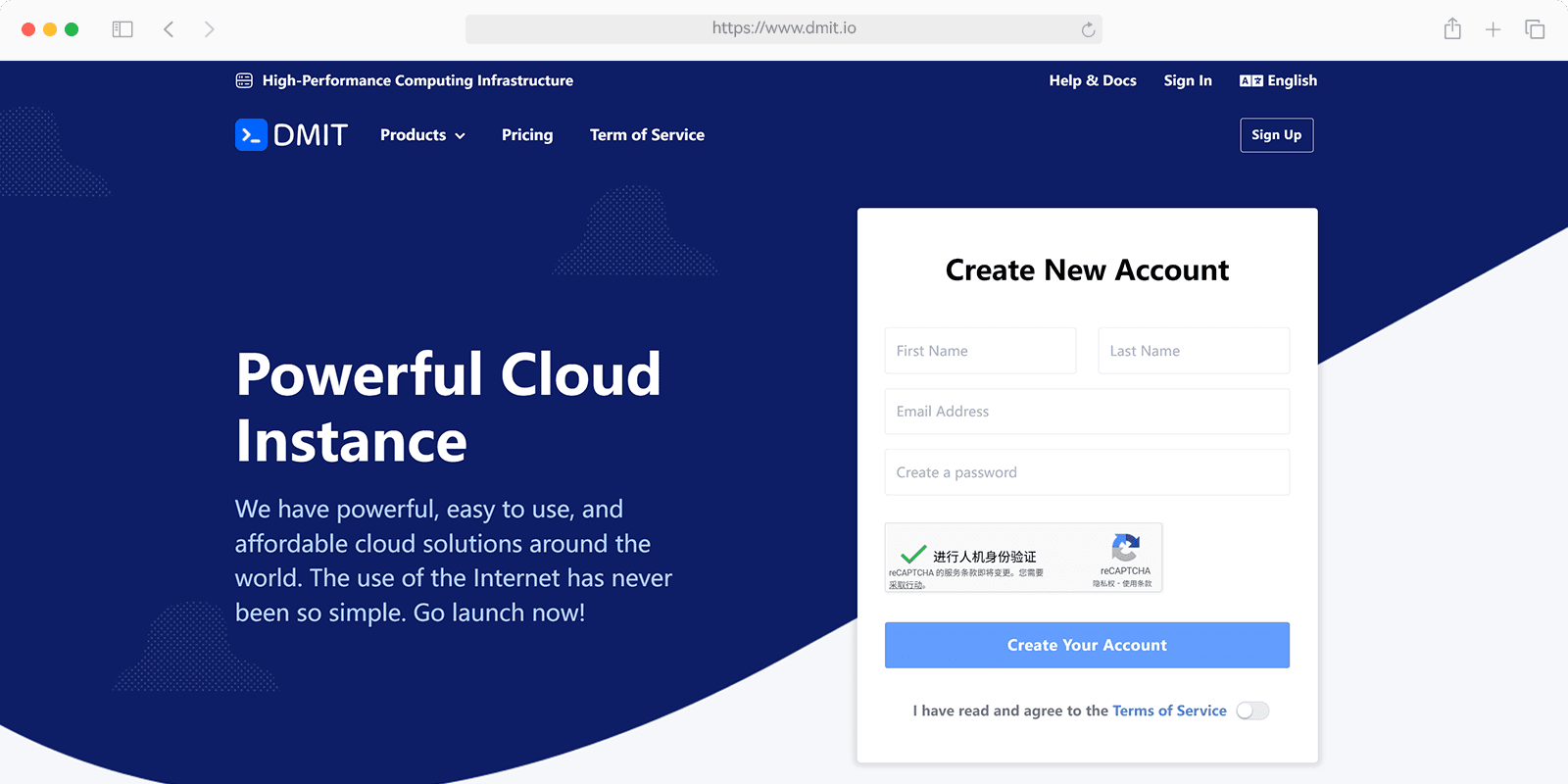1568x784 pixels.
Task: Select Term of Service in navigation bar
Action: pyautogui.click(x=647, y=135)
